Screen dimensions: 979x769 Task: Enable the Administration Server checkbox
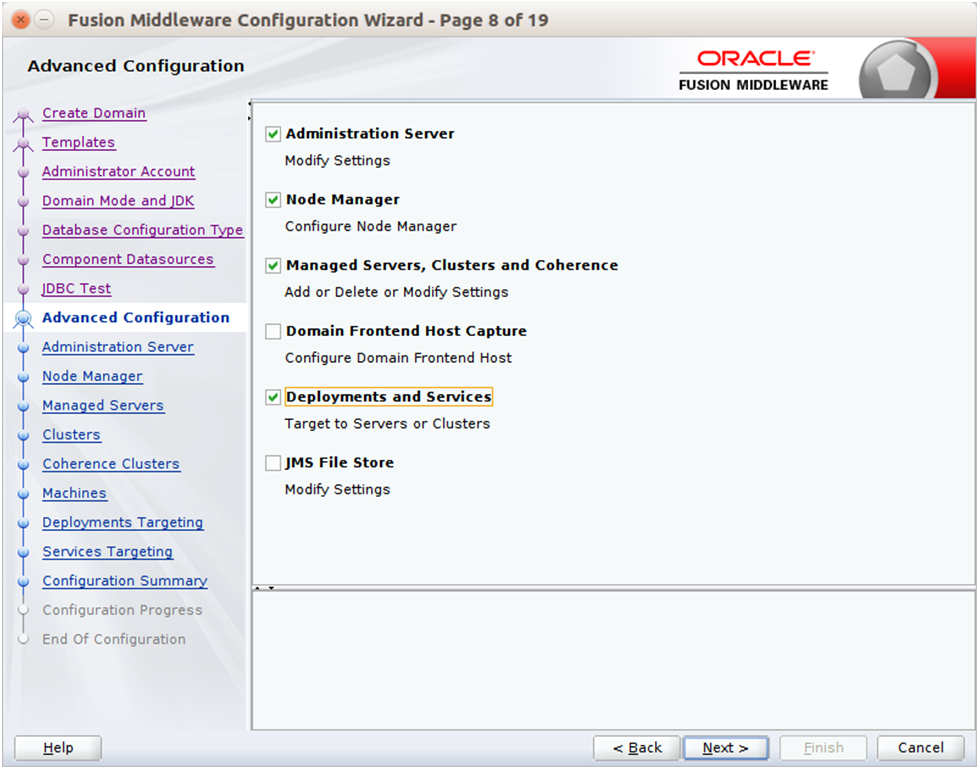273,134
